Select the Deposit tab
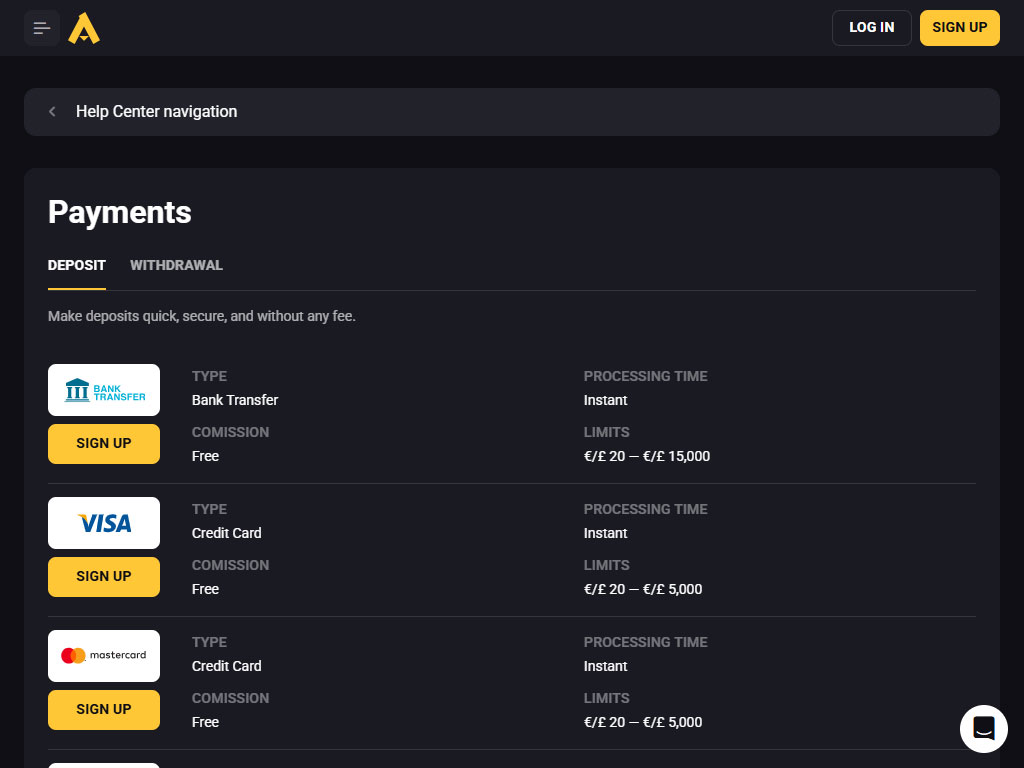The image size is (1024, 768). 77,265
